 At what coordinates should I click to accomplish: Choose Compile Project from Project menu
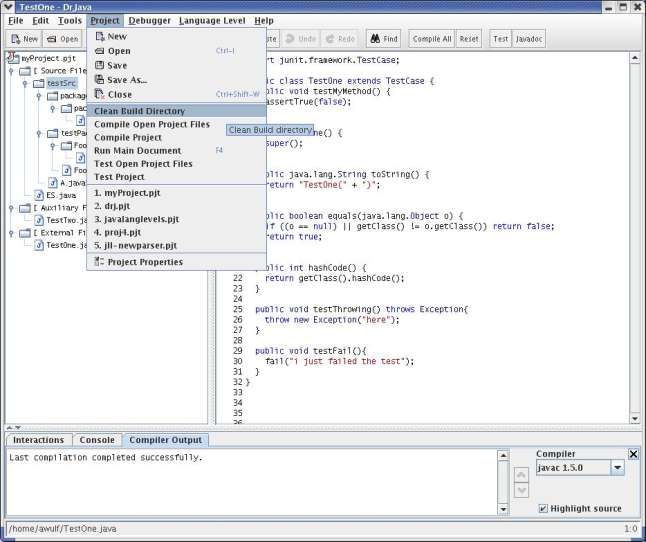click(128, 137)
